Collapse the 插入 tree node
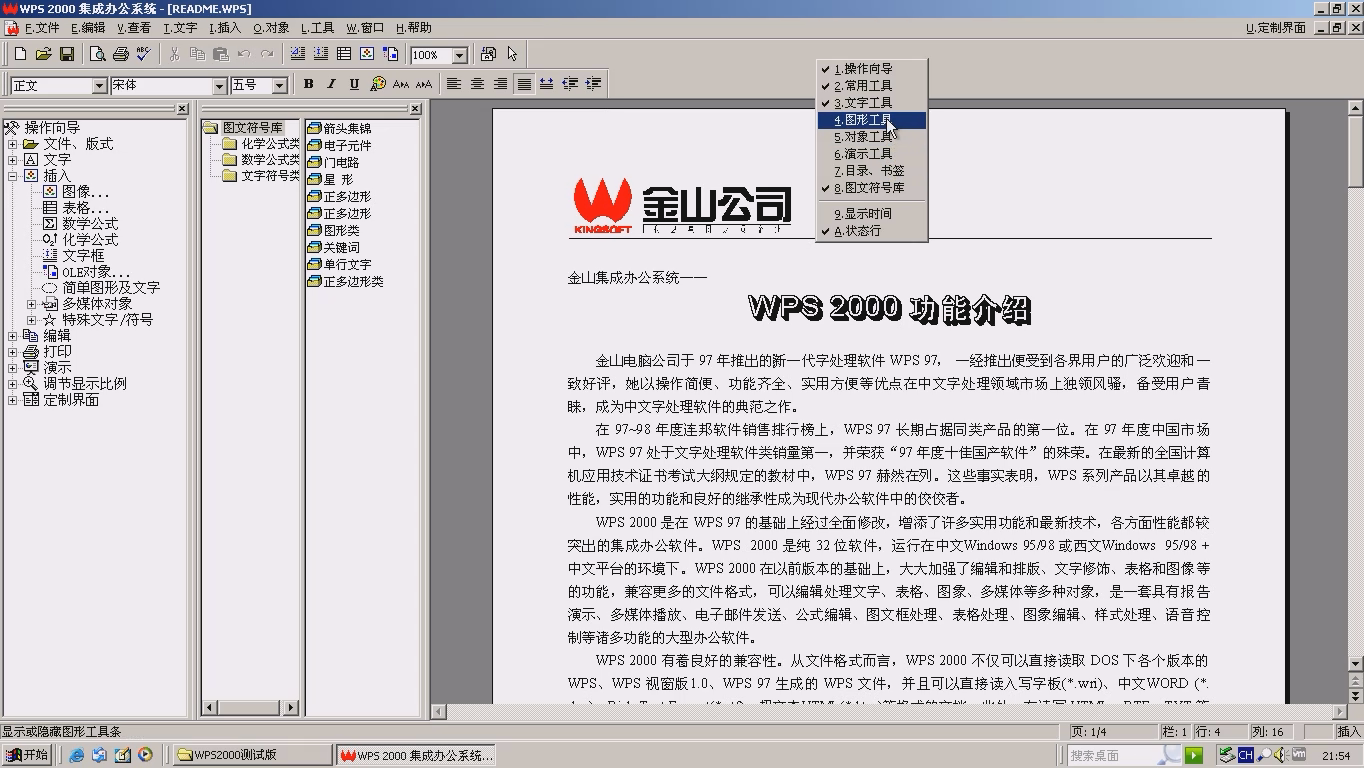This screenshot has height=768, width=1364. pos(13,176)
